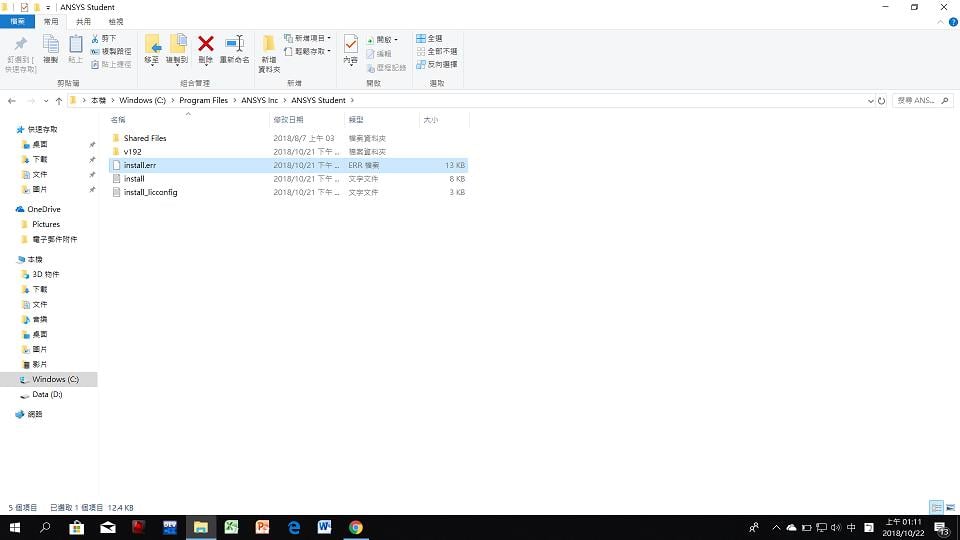Click the Help question mark icon
Screen dimensions: 960x540
pyautogui.click(x=953, y=22)
